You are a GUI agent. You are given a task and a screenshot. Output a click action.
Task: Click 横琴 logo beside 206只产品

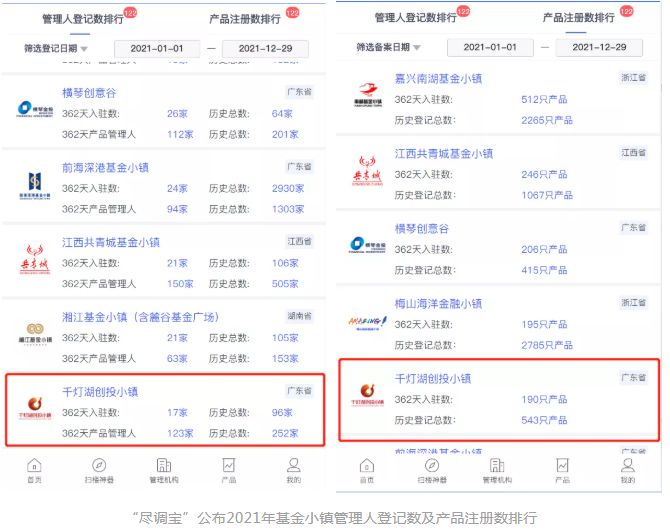point(367,245)
